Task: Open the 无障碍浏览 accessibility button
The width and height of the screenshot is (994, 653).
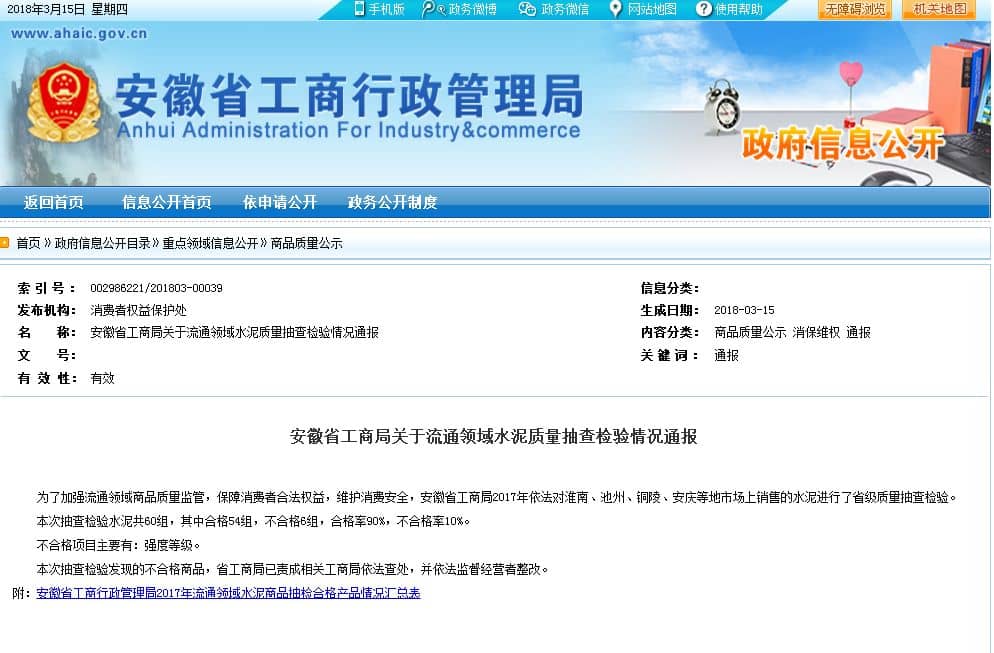Action: (854, 9)
